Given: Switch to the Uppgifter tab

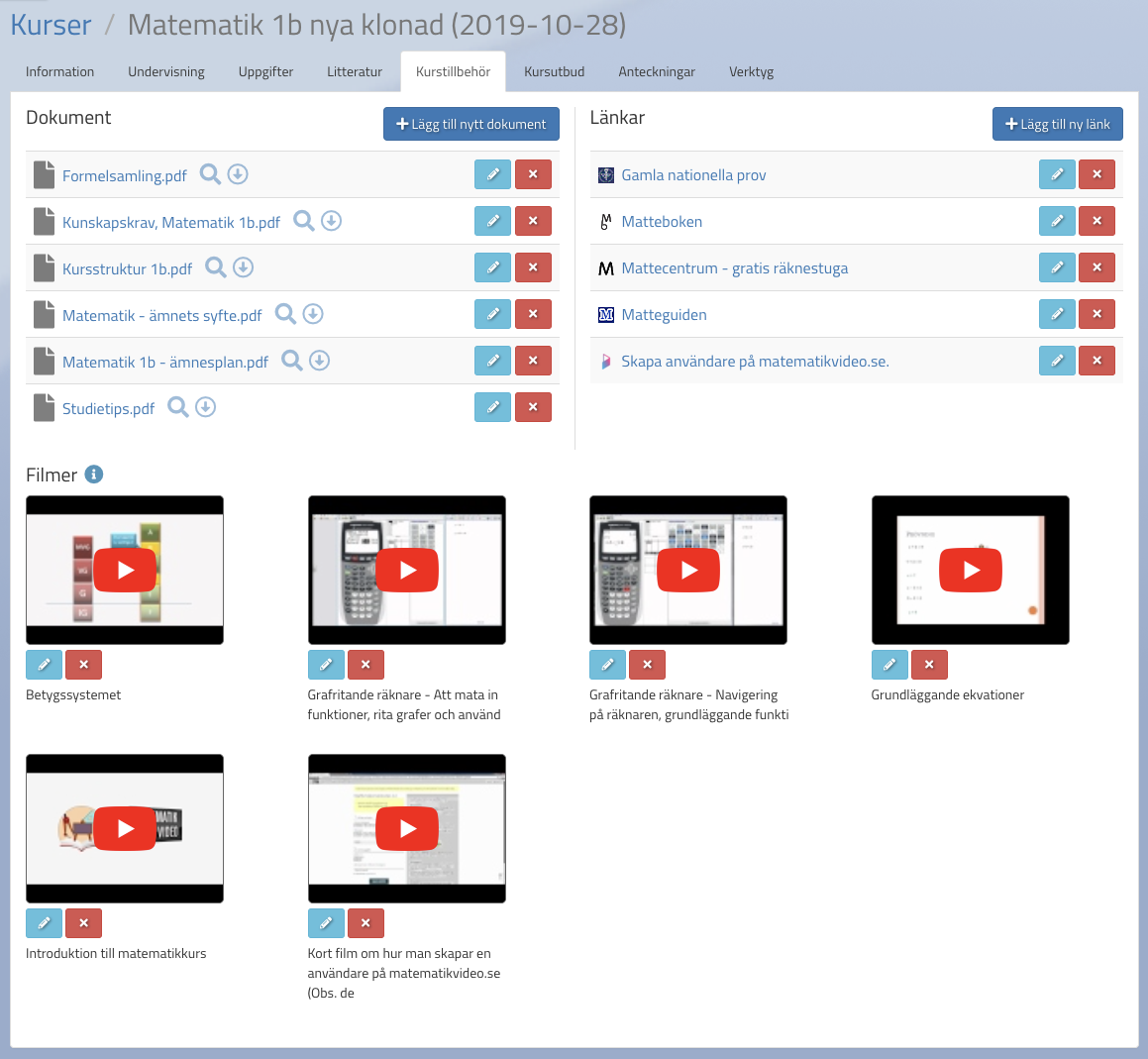Looking at the screenshot, I should (265, 71).
